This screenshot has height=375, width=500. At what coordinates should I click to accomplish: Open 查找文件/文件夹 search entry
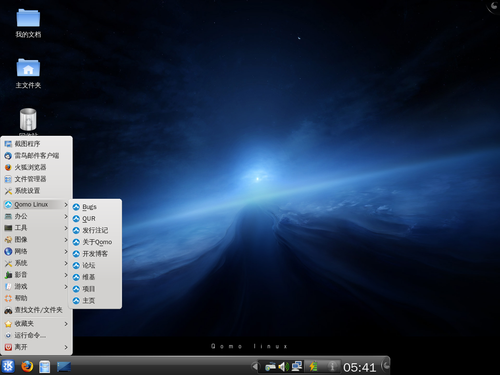point(36,310)
